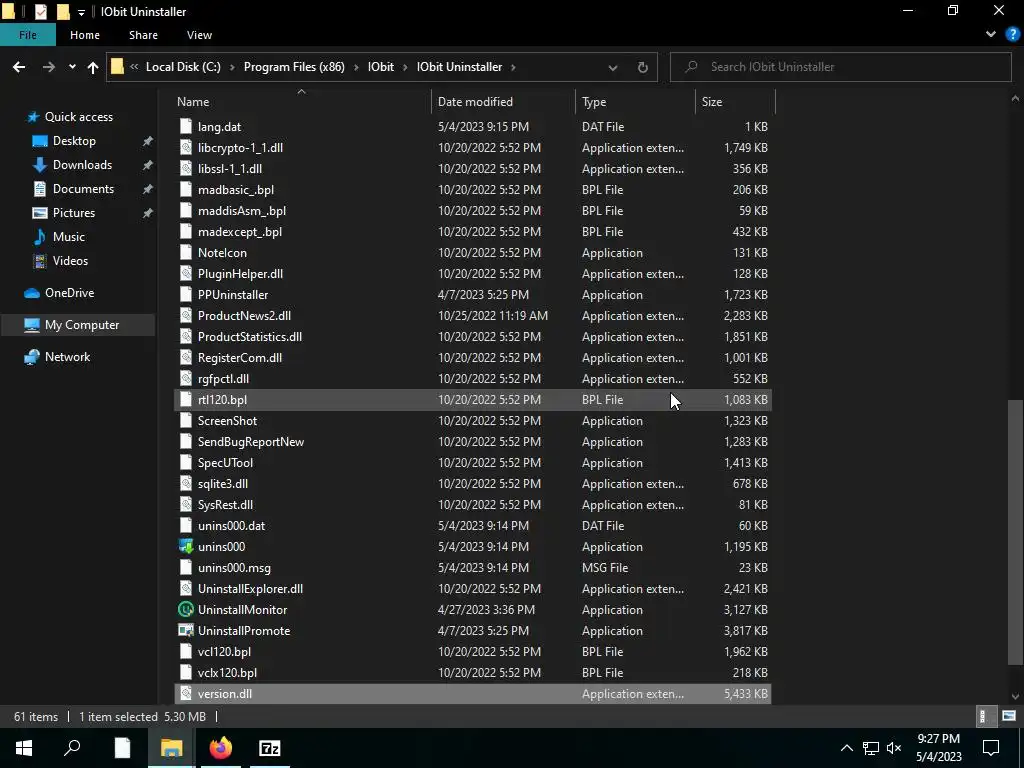Open Desktop in Quick access

(x=74, y=140)
